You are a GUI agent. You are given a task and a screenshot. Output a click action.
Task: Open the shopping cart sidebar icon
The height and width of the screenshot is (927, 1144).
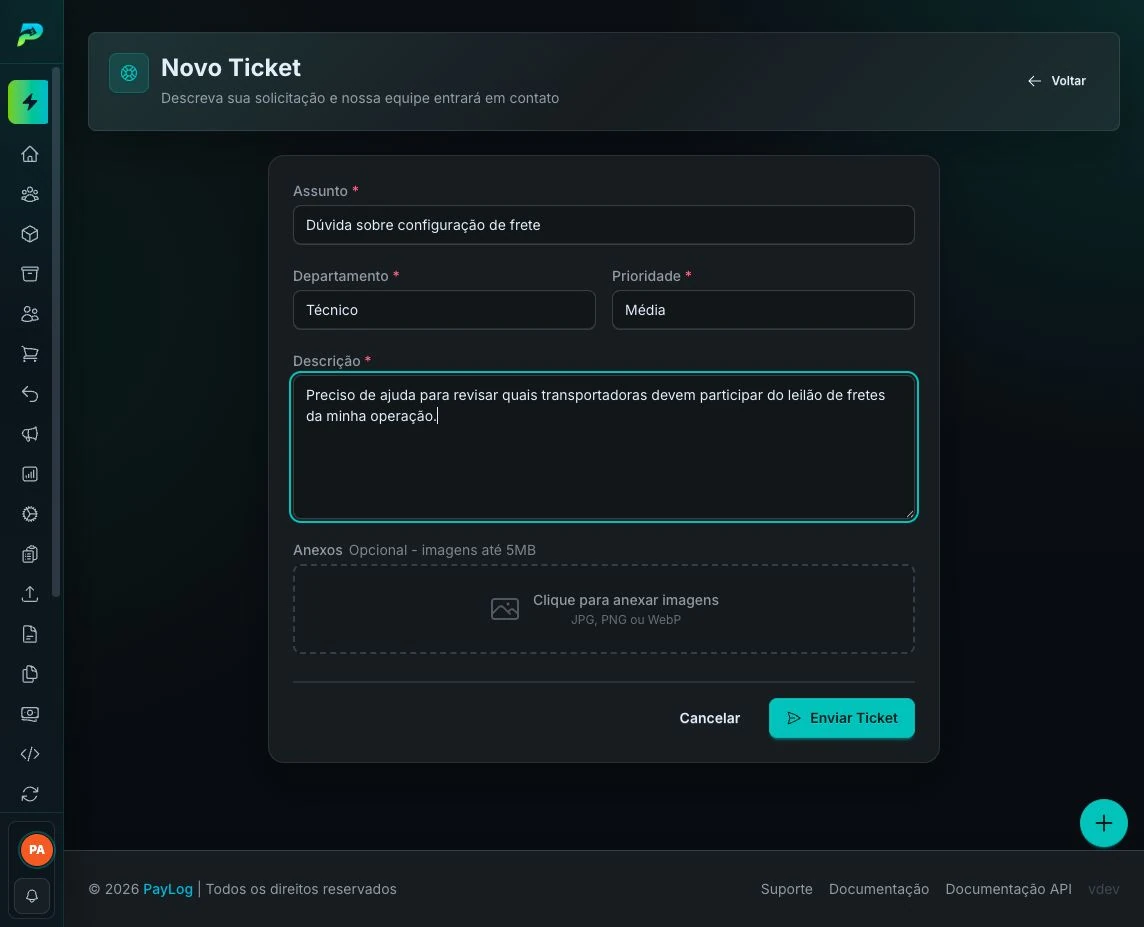[30, 354]
